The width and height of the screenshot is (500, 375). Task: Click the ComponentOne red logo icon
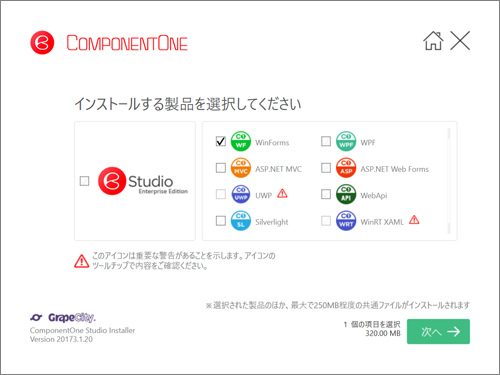[x=42, y=43]
